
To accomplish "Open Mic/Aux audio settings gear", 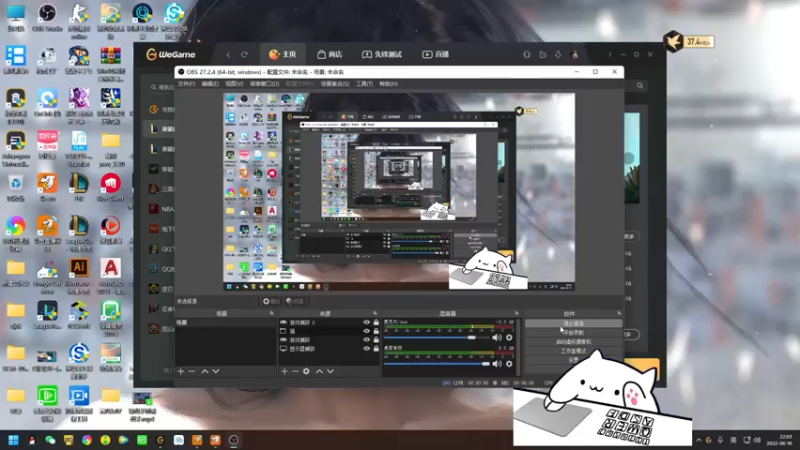I will [509, 337].
